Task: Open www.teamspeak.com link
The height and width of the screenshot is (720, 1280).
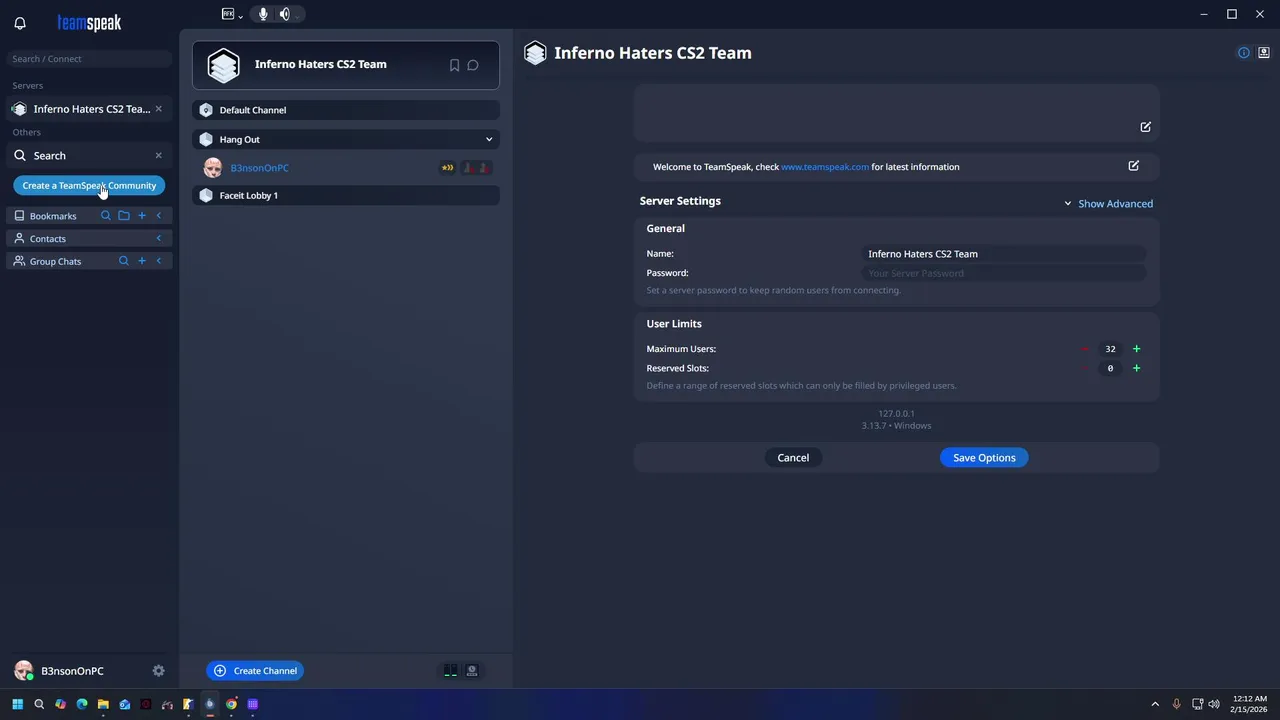Action: pyautogui.click(x=825, y=167)
